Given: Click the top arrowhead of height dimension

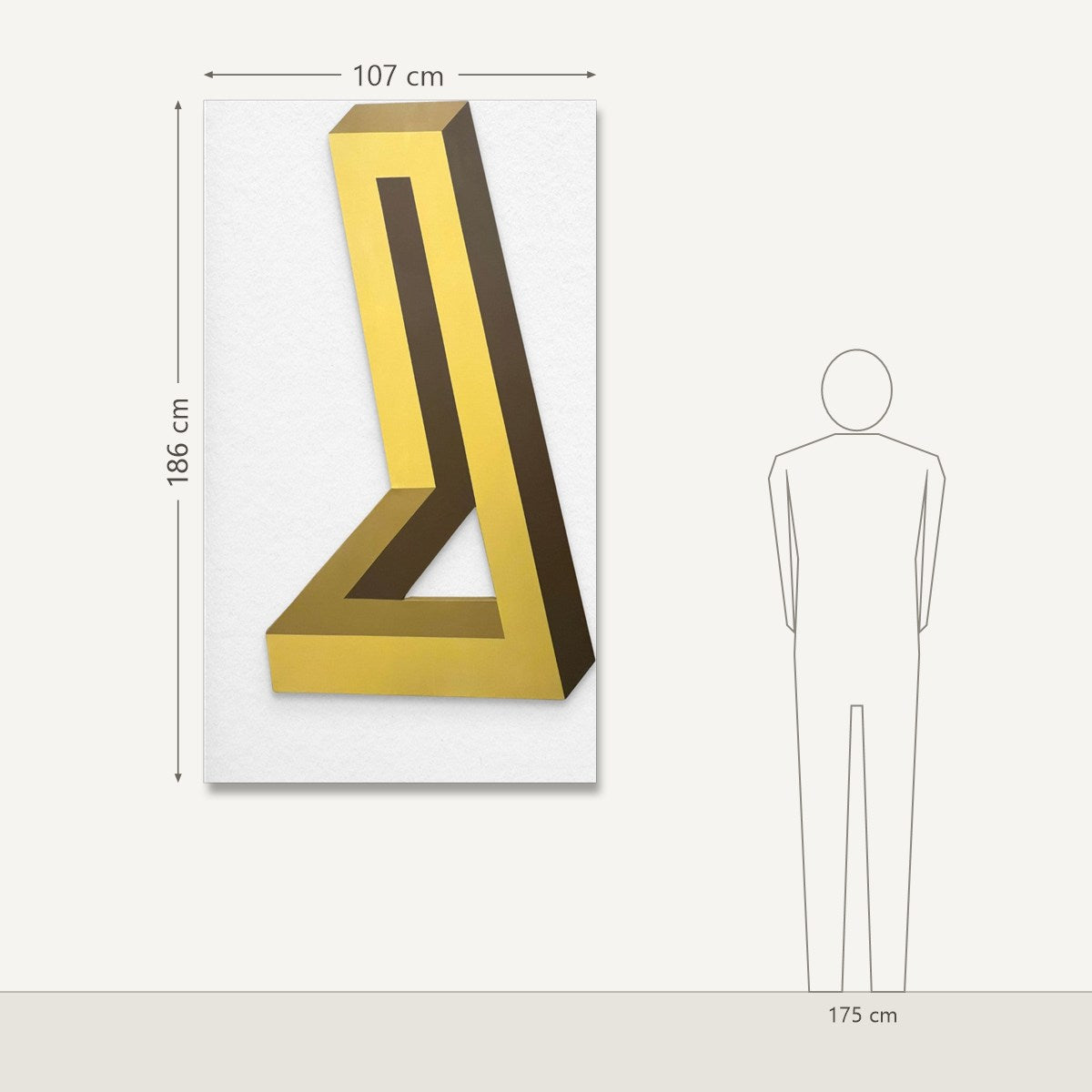Looking at the screenshot, I should [x=178, y=106].
